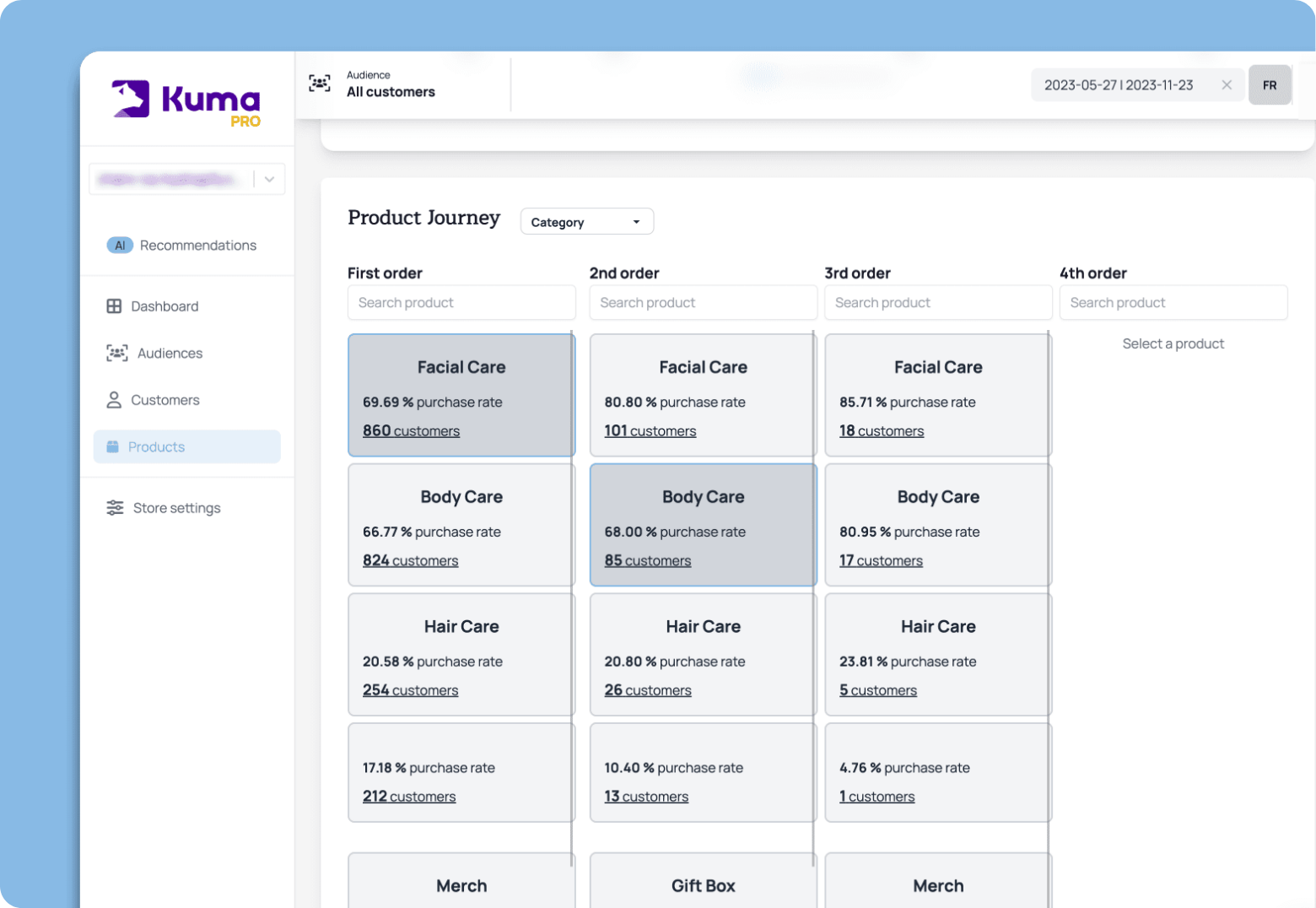Image resolution: width=1316 pixels, height=908 pixels.
Task: Click All customers audience label
Action: tap(391, 92)
